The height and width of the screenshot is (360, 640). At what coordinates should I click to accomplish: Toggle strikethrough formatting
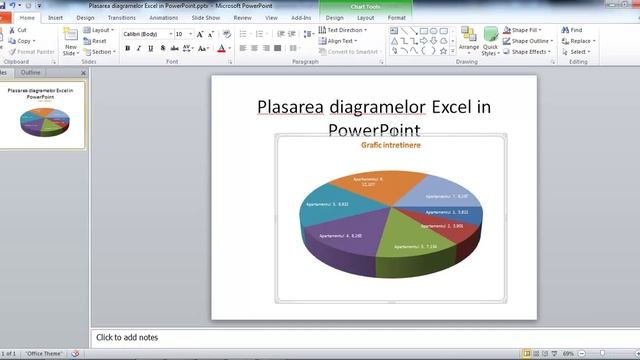pos(174,49)
